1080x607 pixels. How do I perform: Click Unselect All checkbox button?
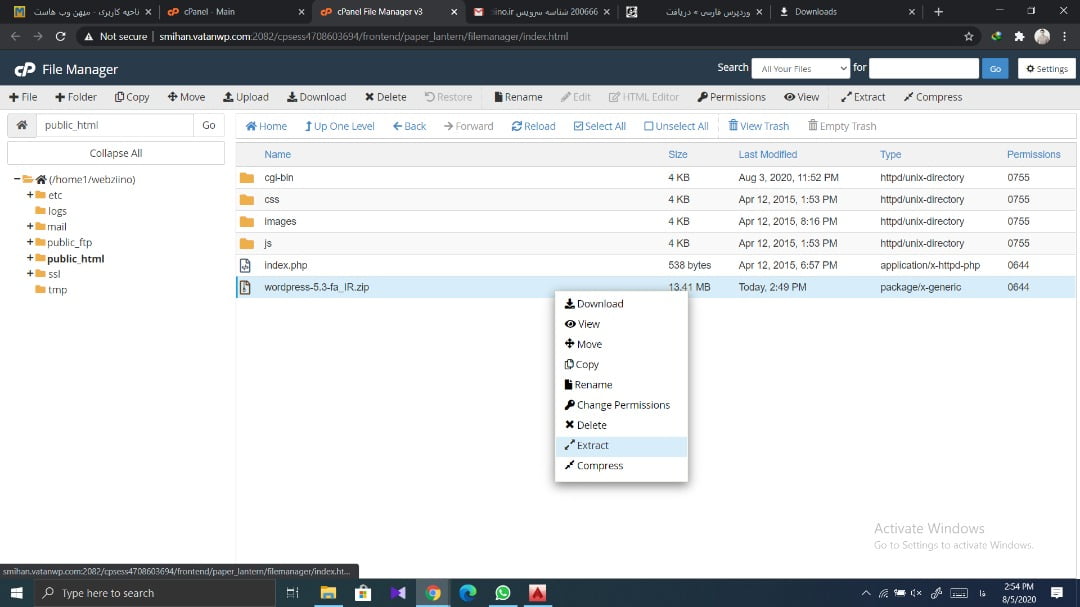click(x=676, y=126)
